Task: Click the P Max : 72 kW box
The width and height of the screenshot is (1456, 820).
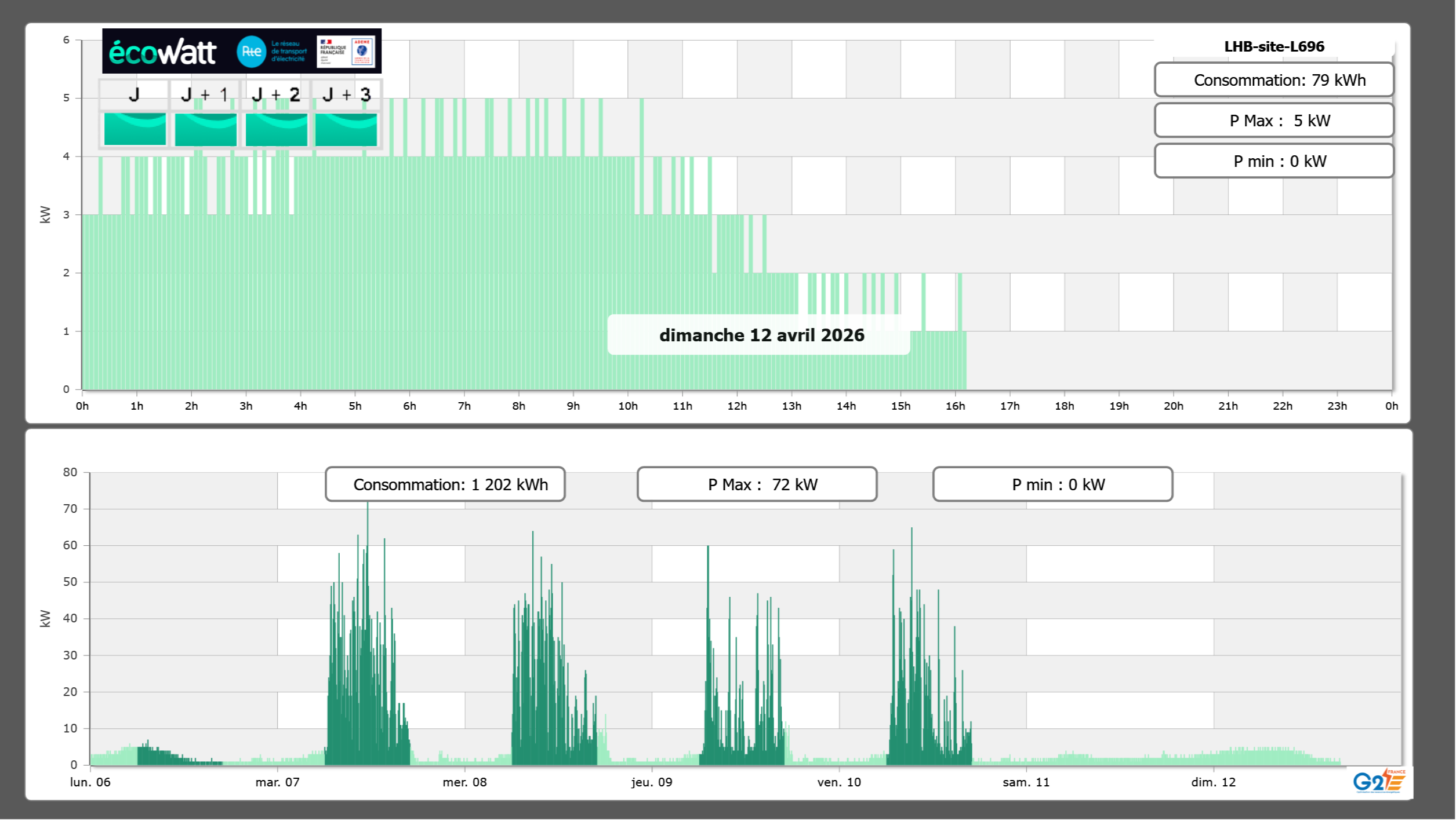Action: 757,484
